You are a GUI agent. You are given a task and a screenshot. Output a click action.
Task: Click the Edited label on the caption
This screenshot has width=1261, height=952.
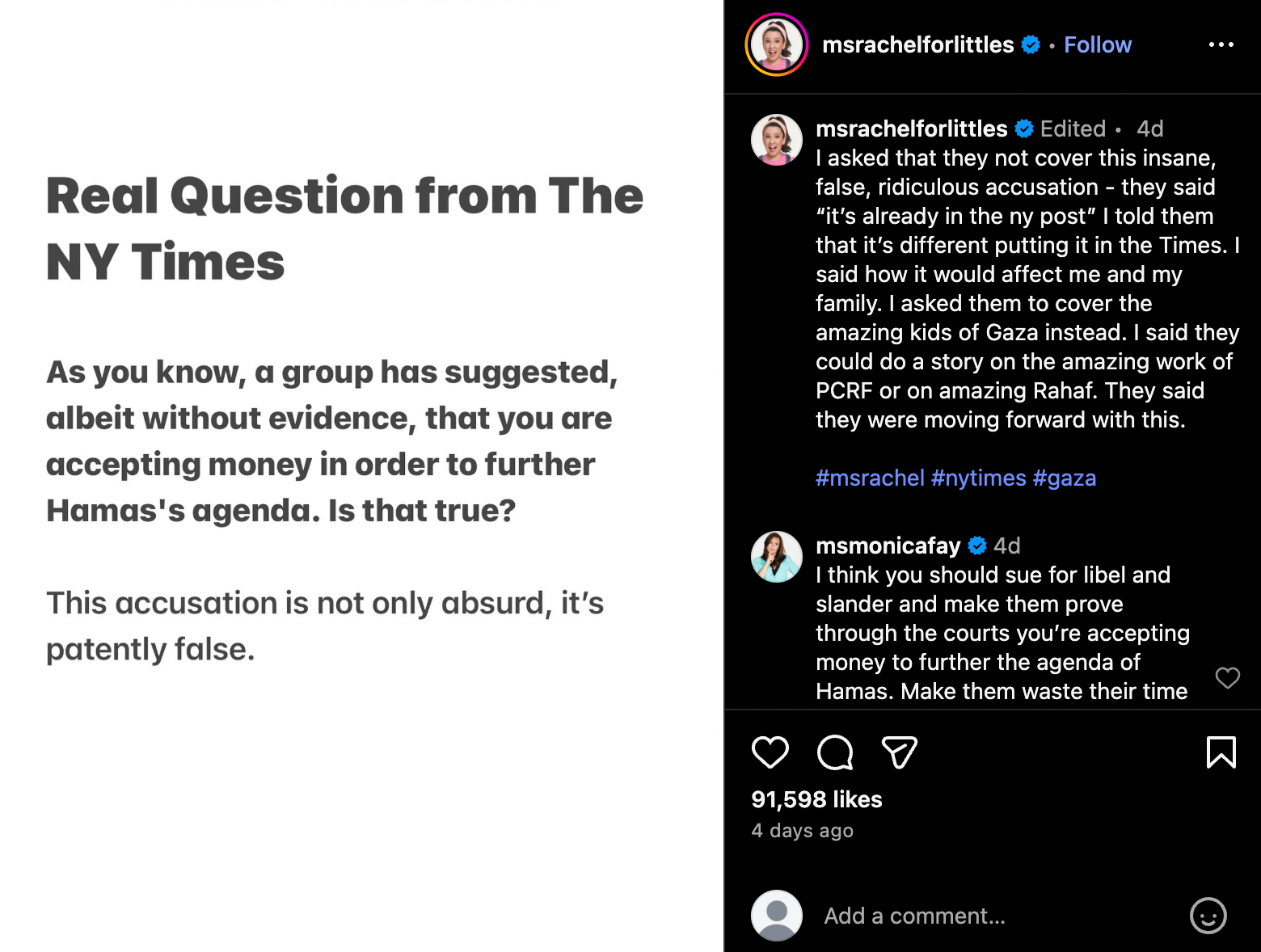tap(1073, 128)
